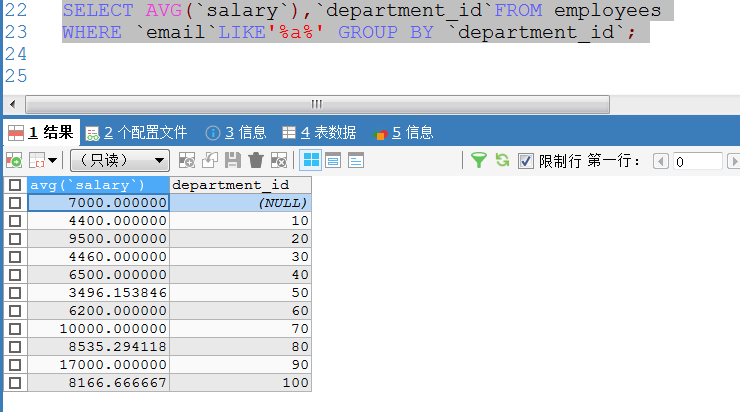Image resolution: width=740 pixels, height=412 pixels.
Task: Click the next page arrow after first row field
Action: (733, 161)
